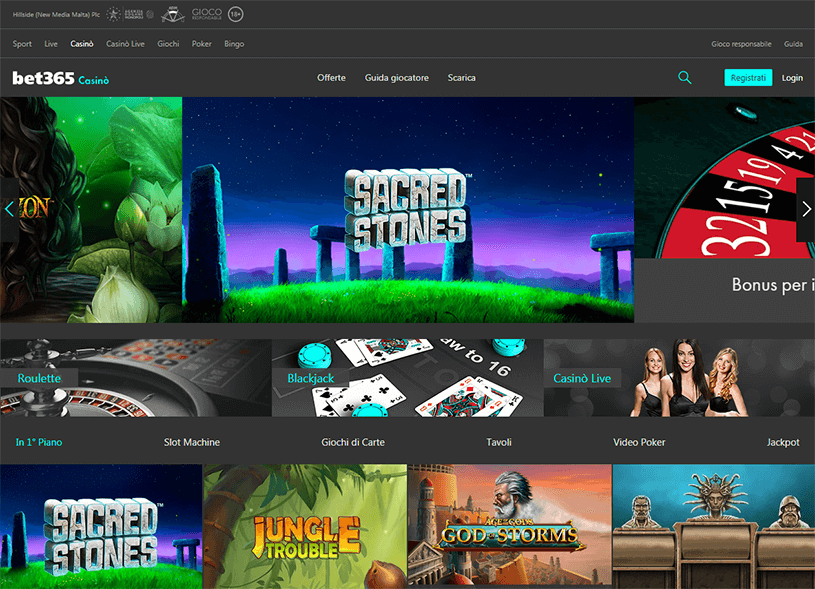815x589 pixels.
Task: Go to previous carousel slide arrow
Action: 9,210
